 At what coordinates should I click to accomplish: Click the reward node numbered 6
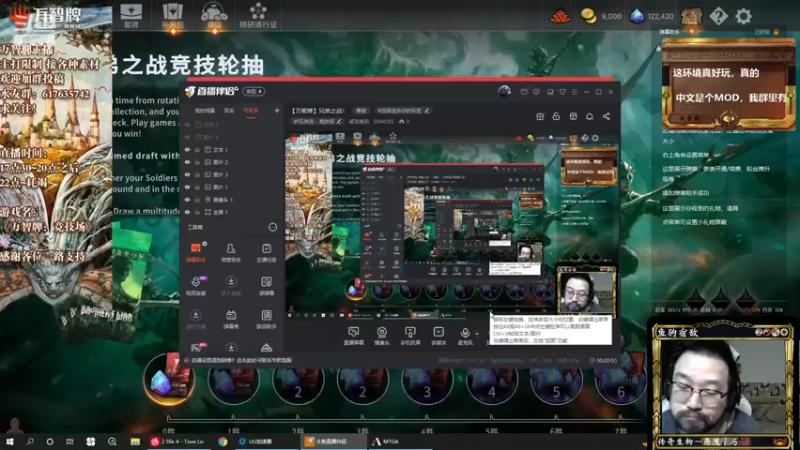tap(620, 381)
